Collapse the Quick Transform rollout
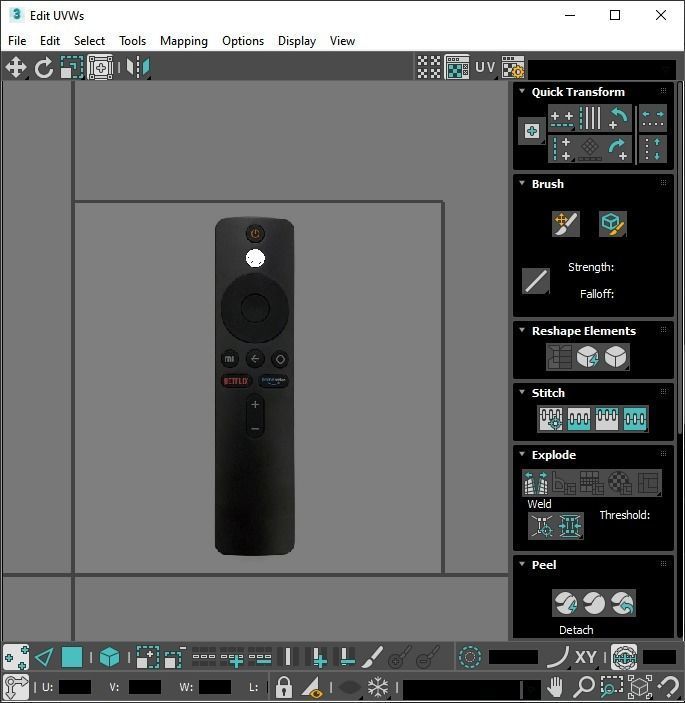Image resolution: width=685 pixels, height=703 pixels. 522,91
